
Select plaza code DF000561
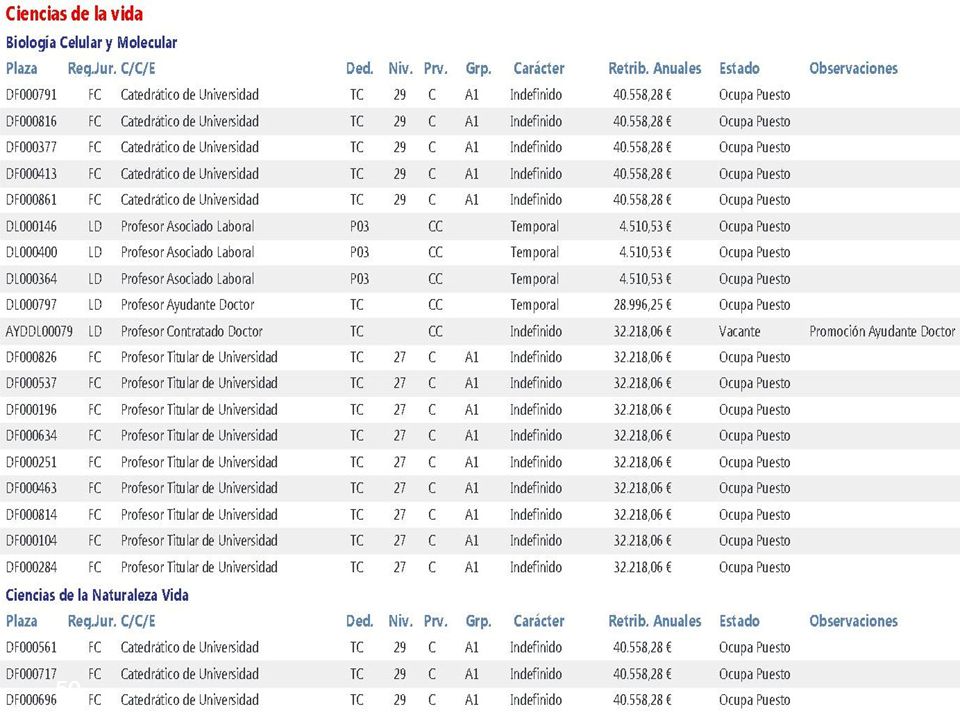(31, 648)
